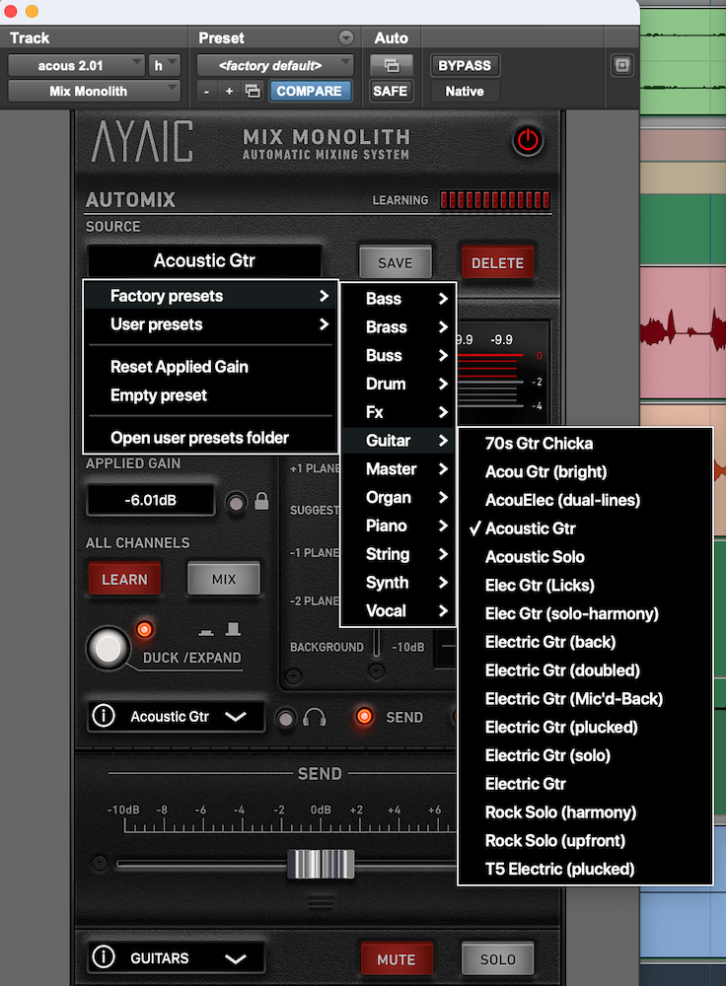This screenshot has height=986, width=726.
Task: Open the factory default preset dropdown
Action: click(275, 65)
